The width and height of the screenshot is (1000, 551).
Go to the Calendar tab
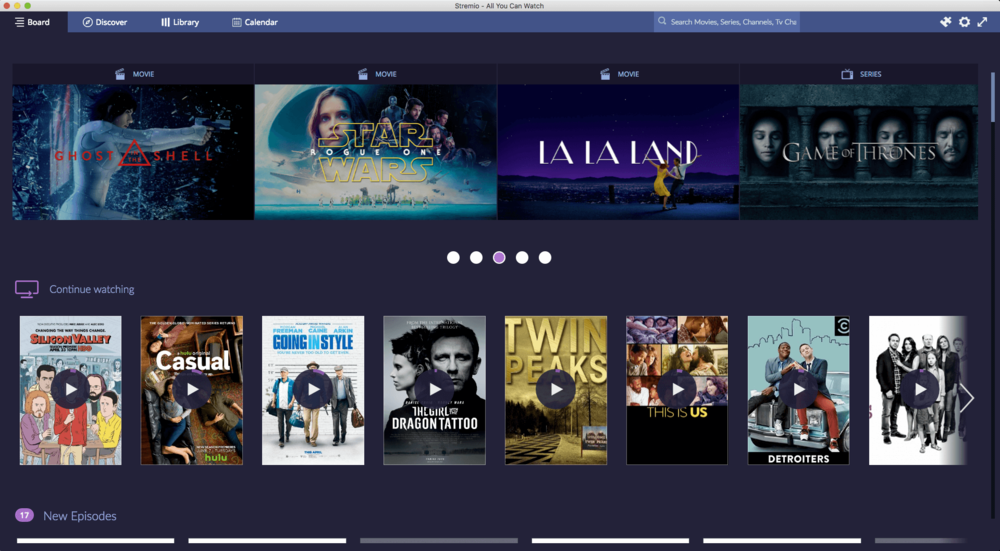tap(254, 22)
